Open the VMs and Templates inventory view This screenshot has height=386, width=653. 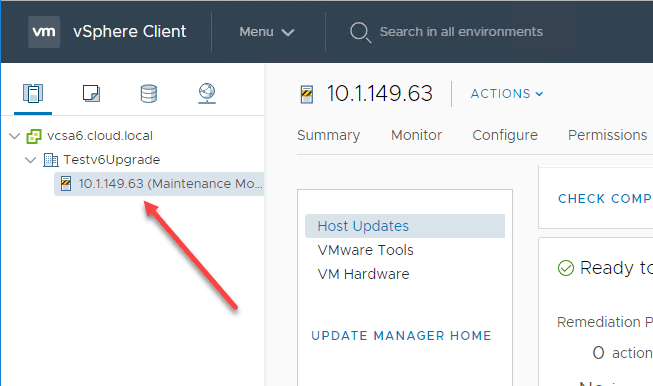[91, 93]
